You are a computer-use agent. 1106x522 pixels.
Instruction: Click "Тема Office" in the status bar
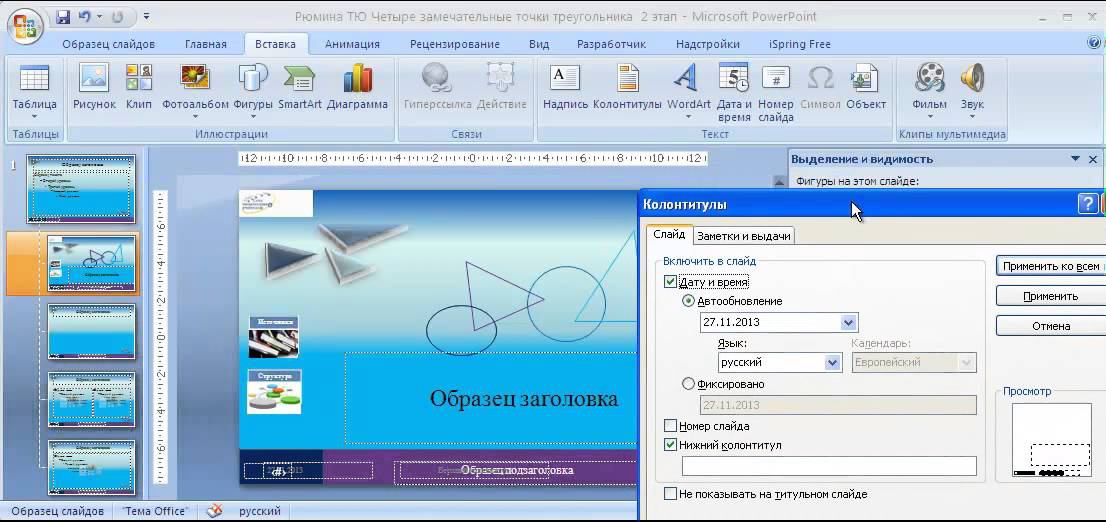(155, 511)
